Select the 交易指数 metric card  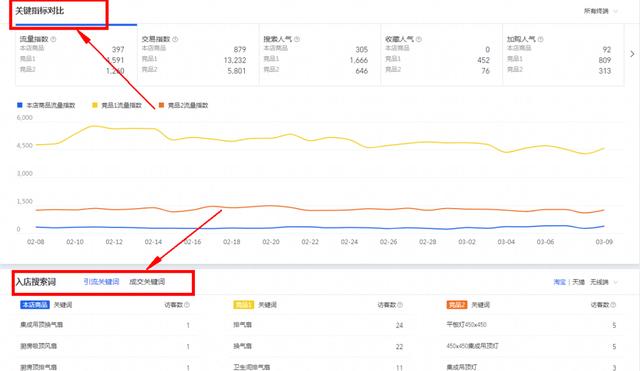coord(198,55)
